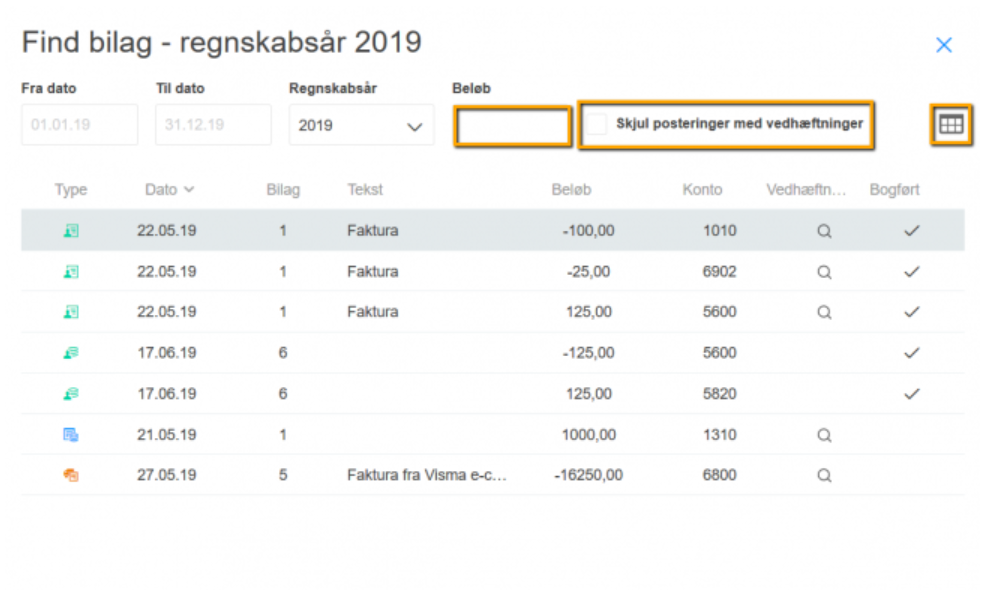
Task: Click blue type icon on 21.05.19 row
Action: click(71, 435)
